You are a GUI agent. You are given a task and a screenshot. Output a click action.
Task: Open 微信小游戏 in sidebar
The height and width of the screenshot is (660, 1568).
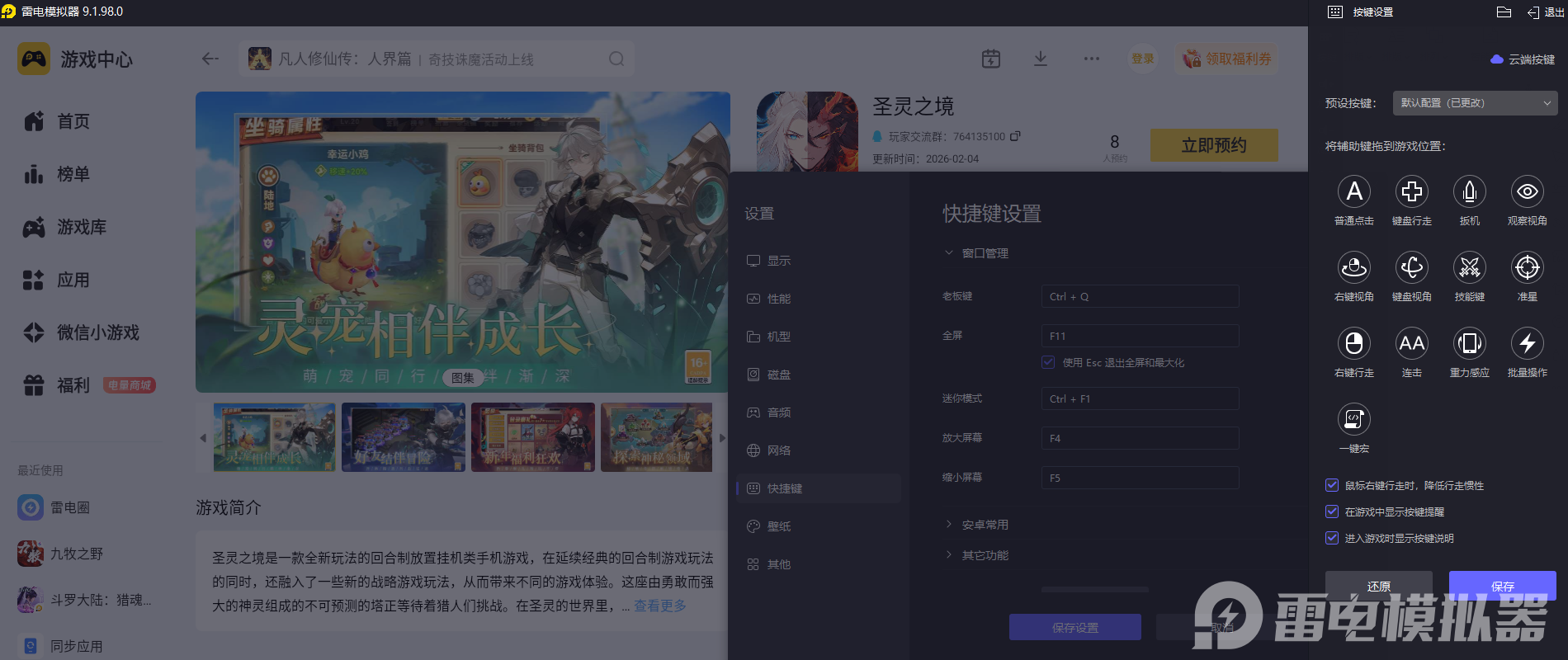(x=81, y=332)
